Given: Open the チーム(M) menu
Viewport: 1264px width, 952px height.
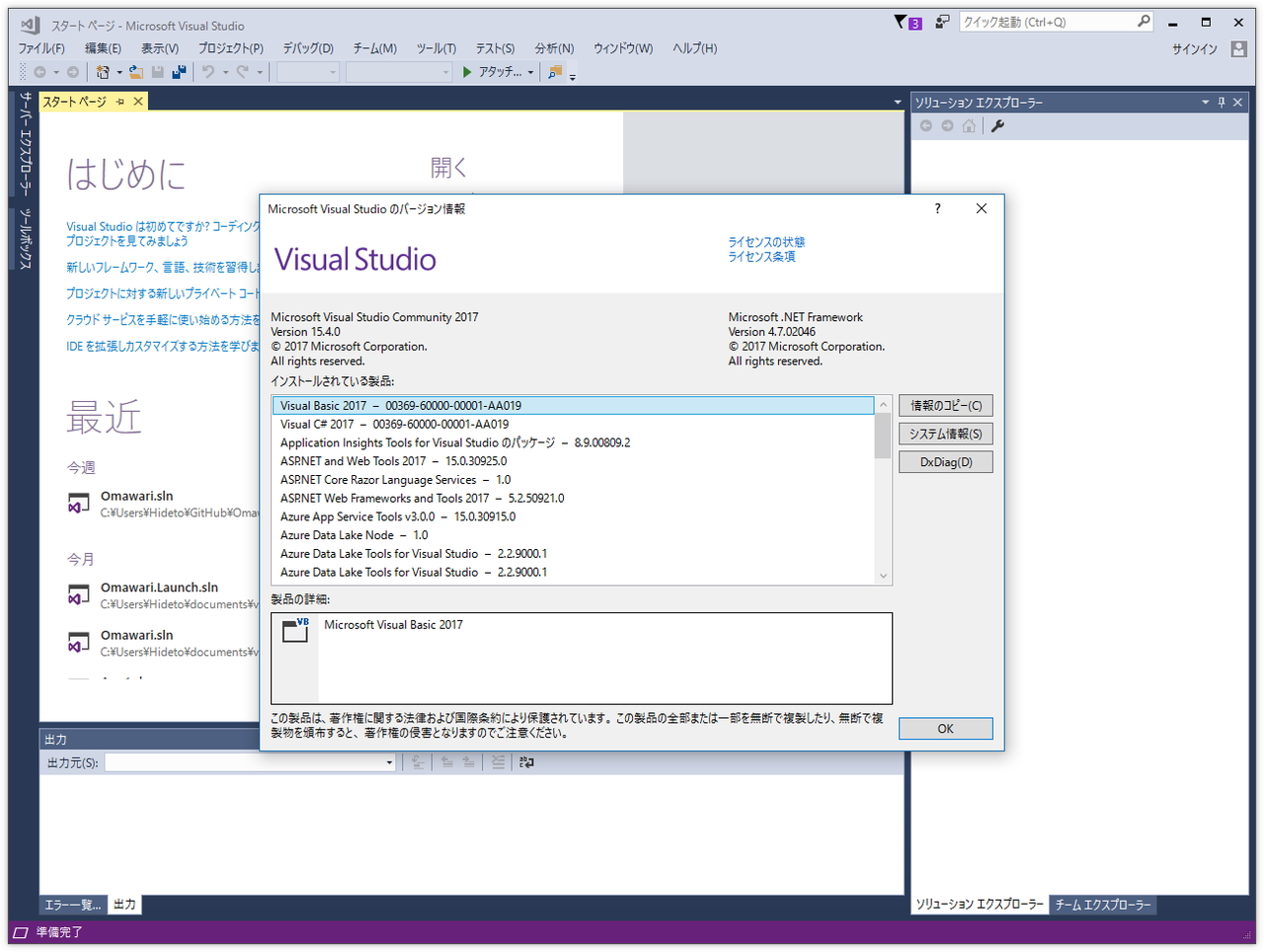Looking at the screenshot, I should point(374,47).
